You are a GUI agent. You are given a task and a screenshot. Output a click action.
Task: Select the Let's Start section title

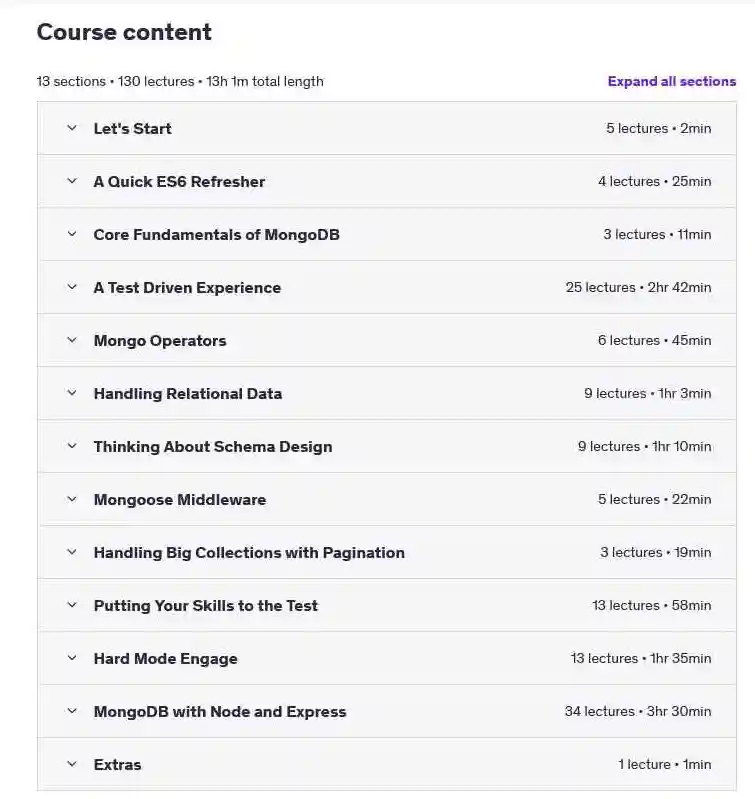pos(132,128)
